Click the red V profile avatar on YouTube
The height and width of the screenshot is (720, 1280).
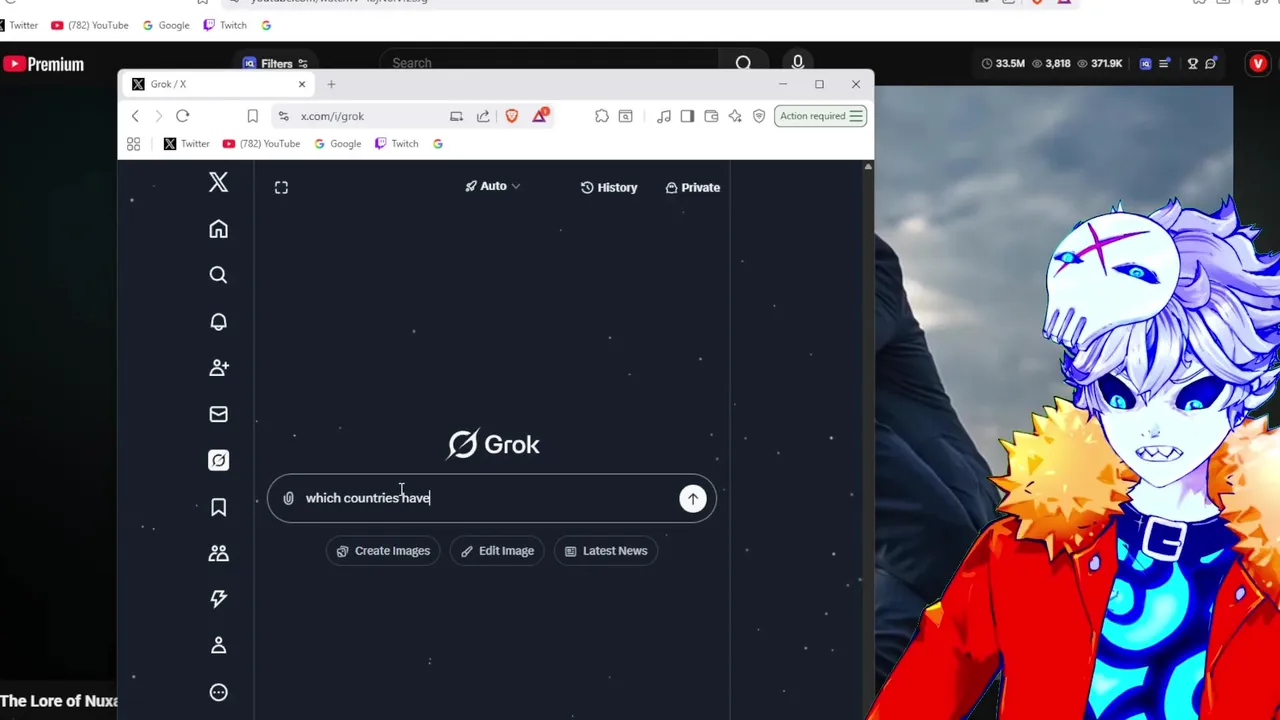click(x=1258, y=64)
